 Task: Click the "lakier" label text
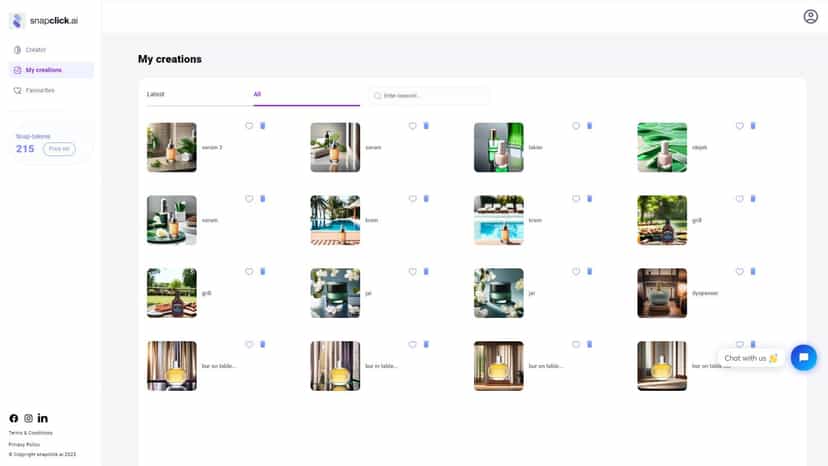[535, 147]
